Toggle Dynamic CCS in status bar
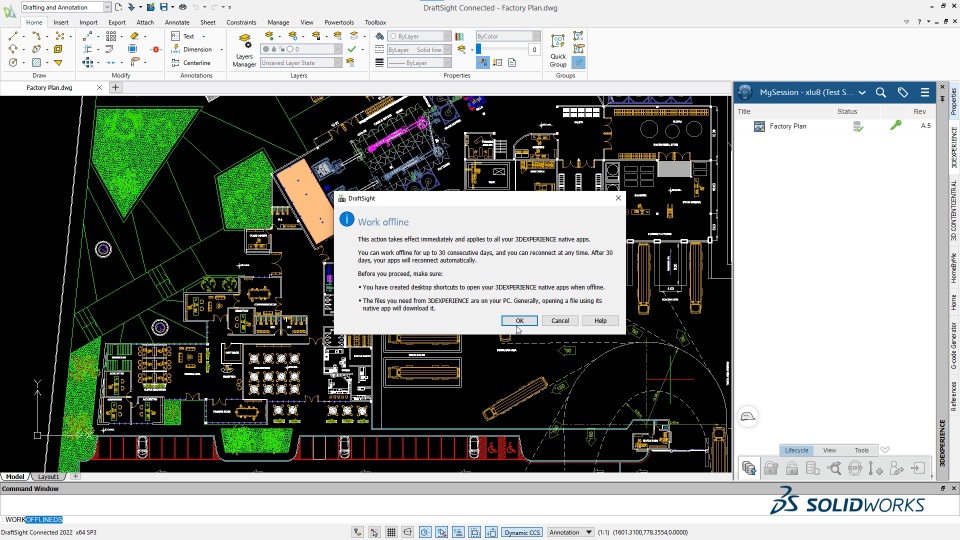This screenshot has width=960, height=540. [x=522, y=532]
